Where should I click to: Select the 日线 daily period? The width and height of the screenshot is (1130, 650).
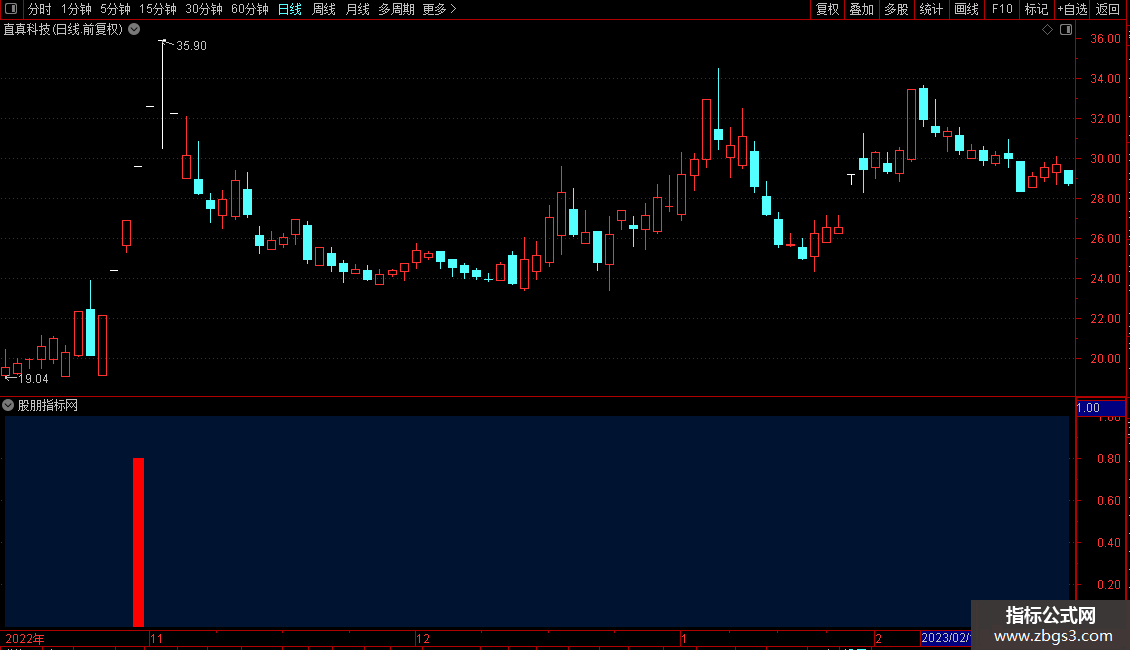[290, 9]
